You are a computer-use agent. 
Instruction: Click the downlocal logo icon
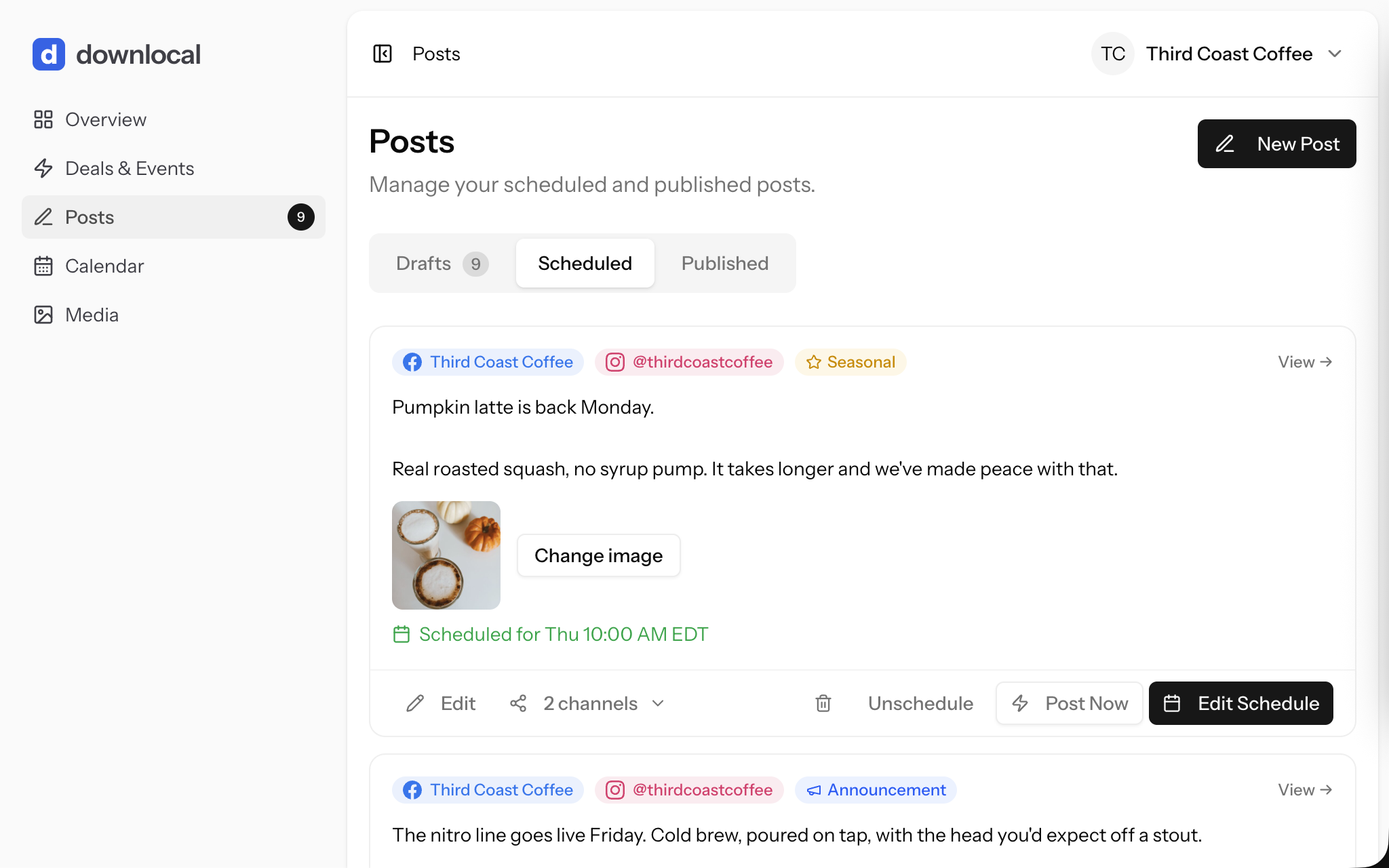click(49, 54)
